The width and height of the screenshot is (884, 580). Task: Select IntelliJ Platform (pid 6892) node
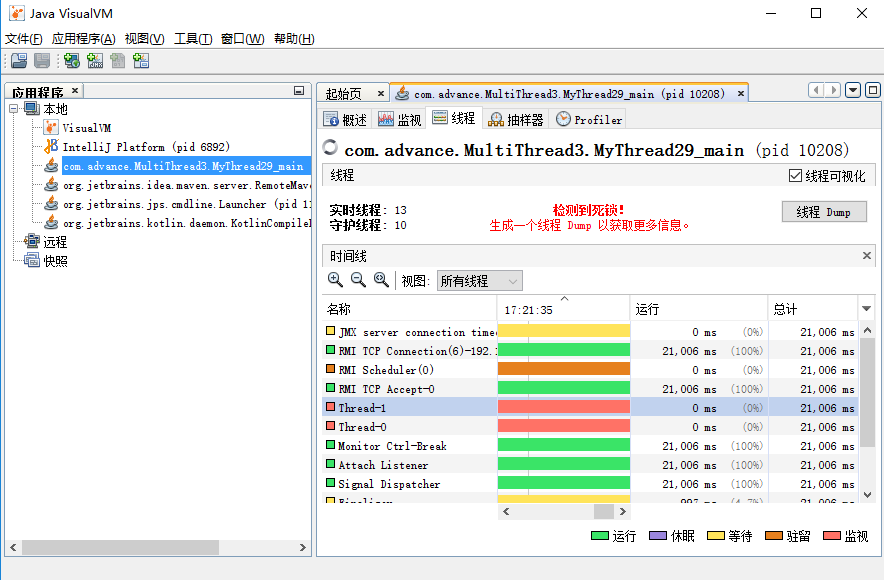[x=146, y=147]
